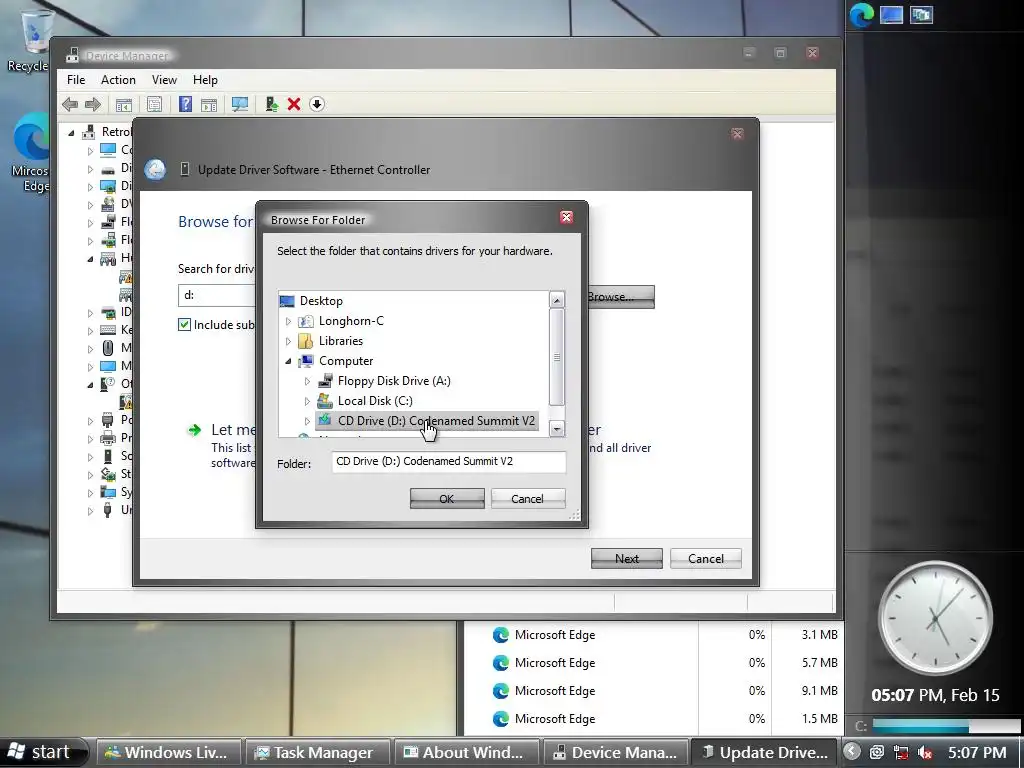The height and width of the screenshot is (768, 1024).
Task: Expand the CD Drive (D:) node
Action: tap(307, 421)
